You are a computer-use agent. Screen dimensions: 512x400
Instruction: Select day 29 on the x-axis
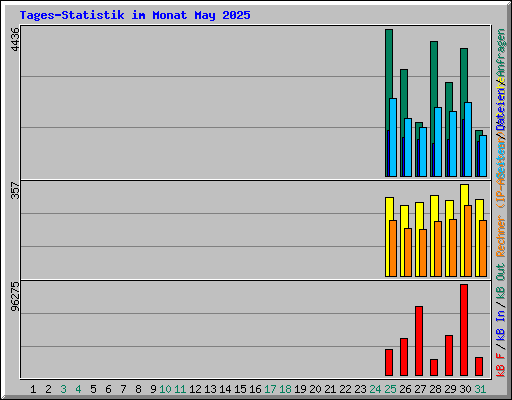(450, 389)
